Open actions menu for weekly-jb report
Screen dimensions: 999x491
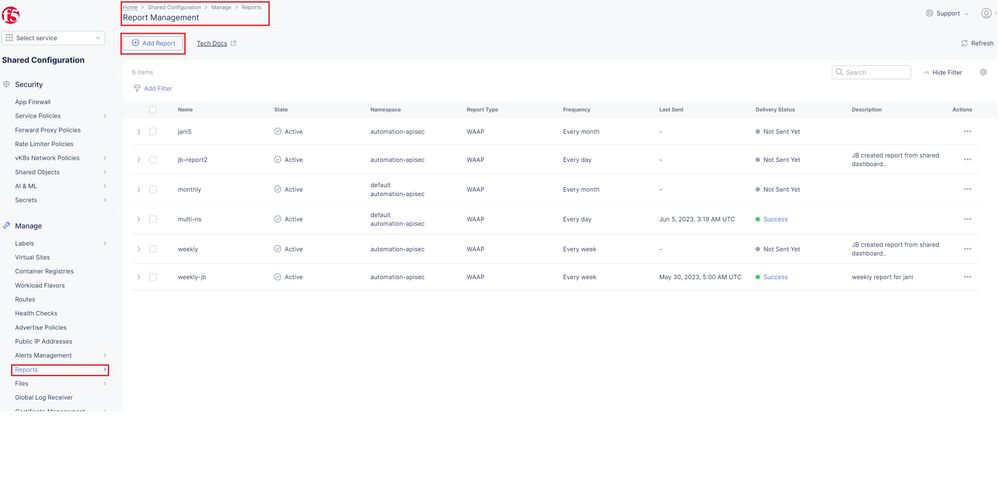[x=967, y=277]
